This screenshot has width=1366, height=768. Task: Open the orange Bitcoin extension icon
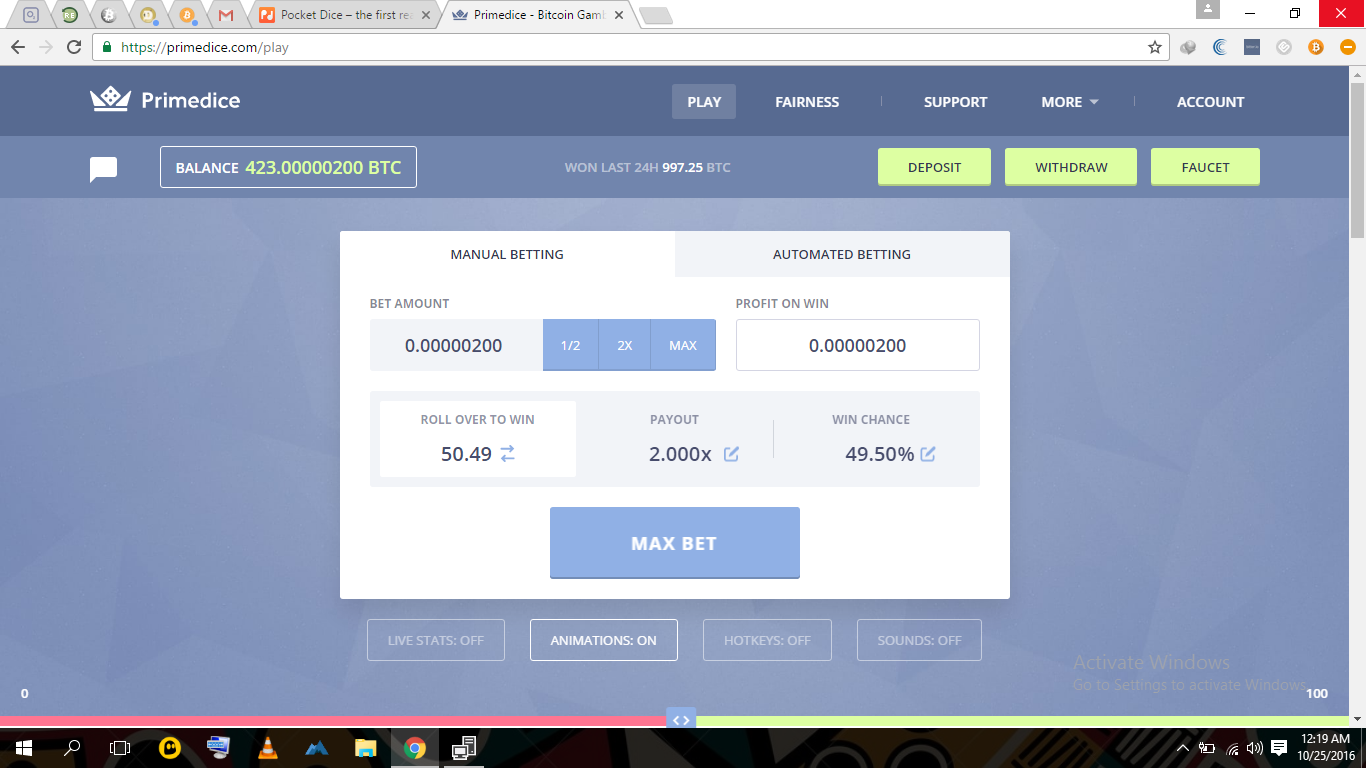point(1316,47)
